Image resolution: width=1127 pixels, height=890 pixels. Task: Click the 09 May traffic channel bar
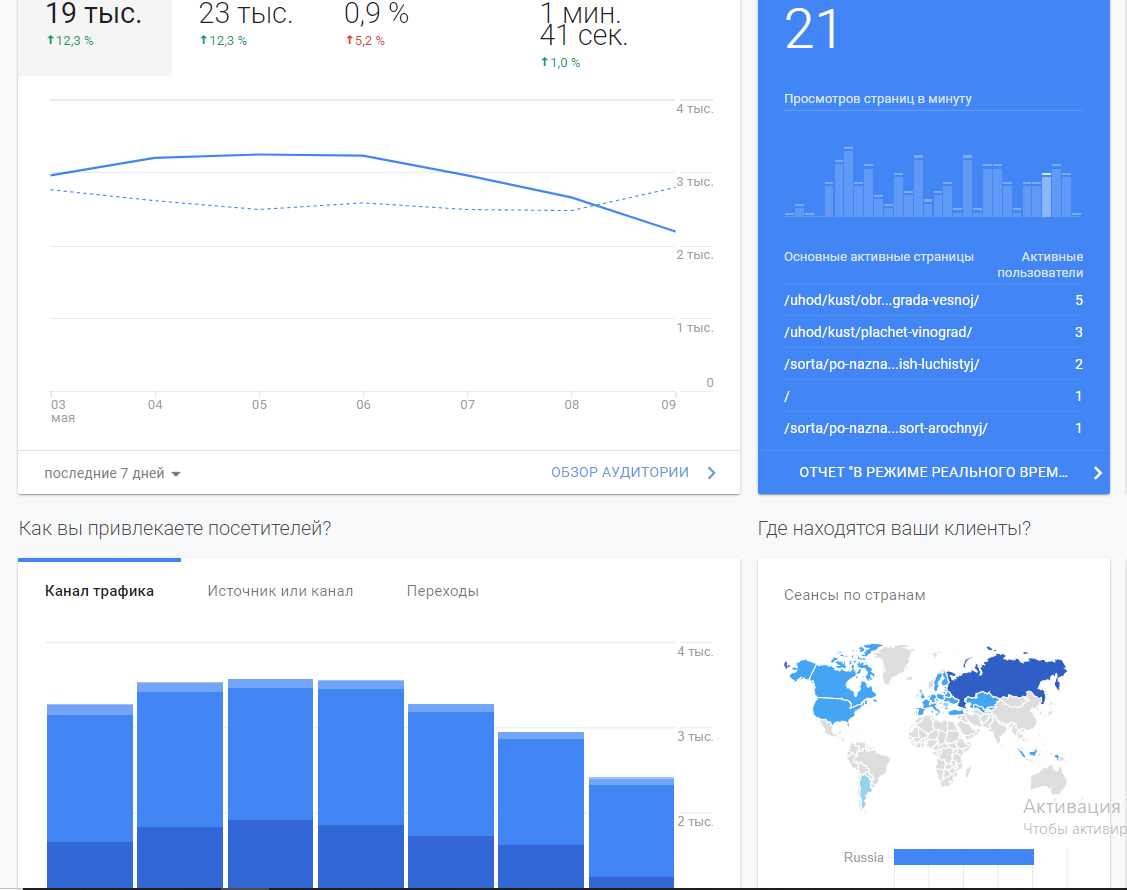click(631, 833)
